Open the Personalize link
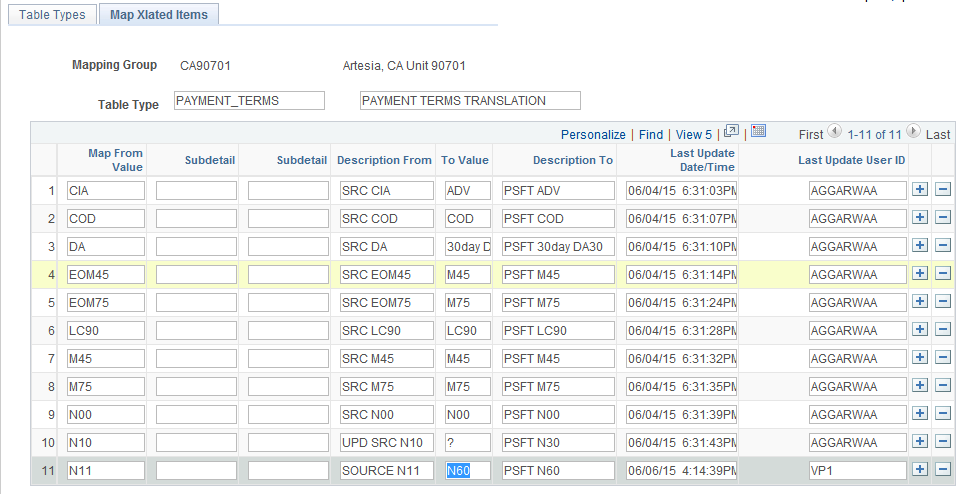 pos(593,134)
